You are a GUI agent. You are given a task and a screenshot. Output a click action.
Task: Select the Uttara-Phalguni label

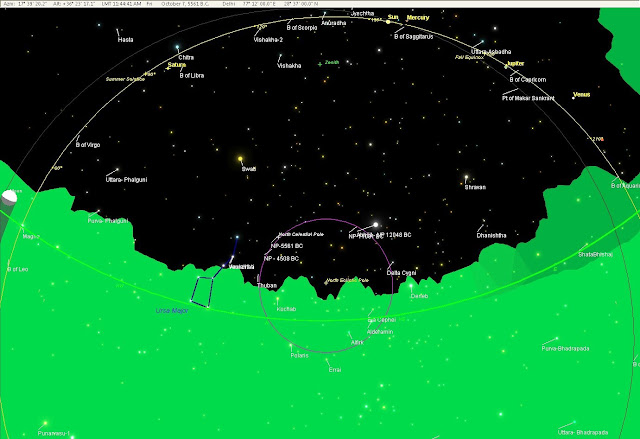click(127, 180)
